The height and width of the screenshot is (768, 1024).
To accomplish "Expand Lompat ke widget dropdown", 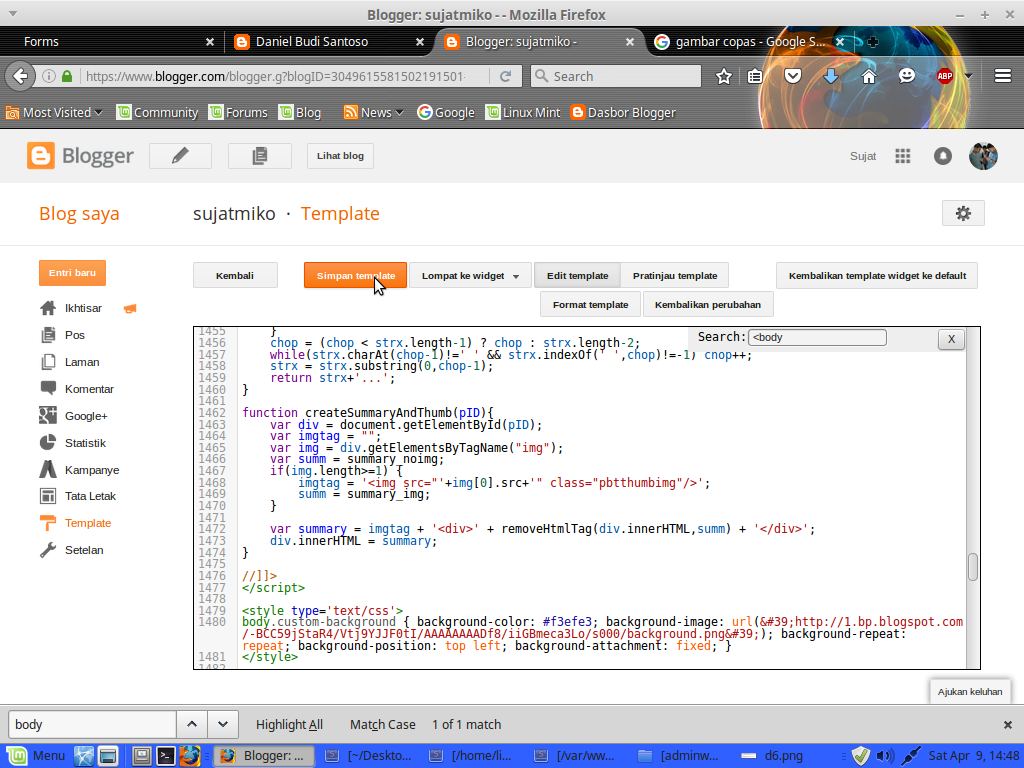I will click(x=470, y=276).
